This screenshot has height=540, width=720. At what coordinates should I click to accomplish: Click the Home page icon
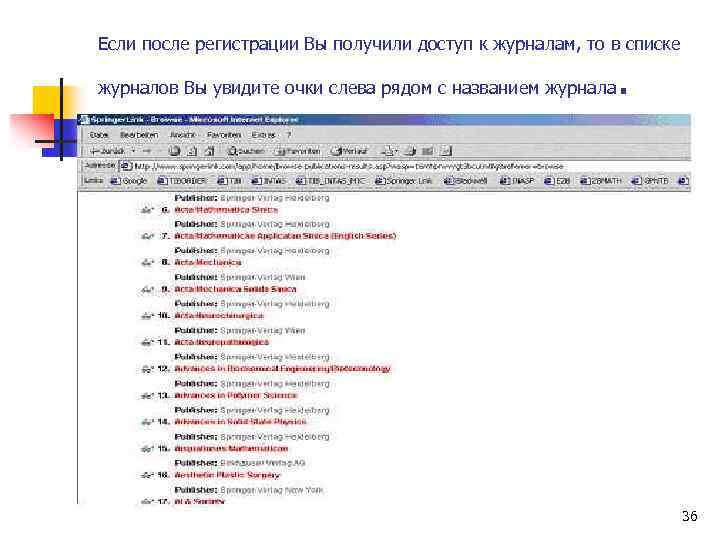[210, 151]
